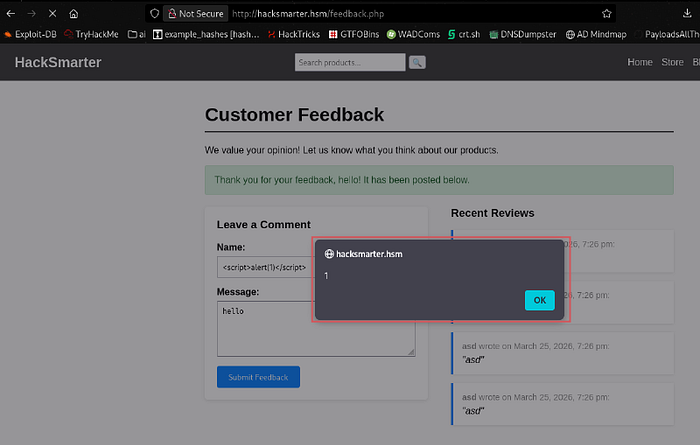Screen dimensions: 700x445
Task: Open the browser home page icon
Action: pyautogui.click(x=74, y=14)
